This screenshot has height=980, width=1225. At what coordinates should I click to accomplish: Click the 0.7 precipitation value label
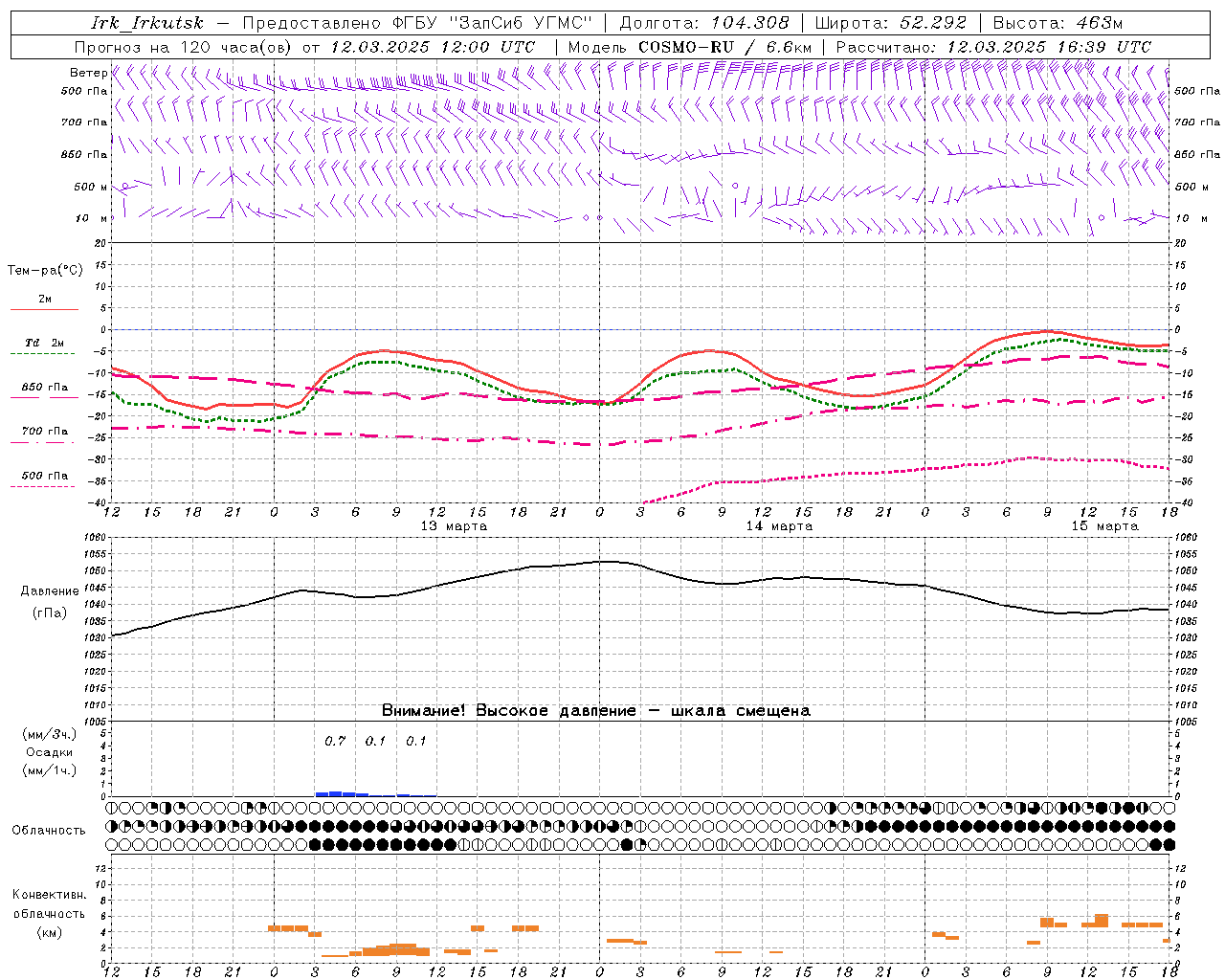[x=335, y=741]
